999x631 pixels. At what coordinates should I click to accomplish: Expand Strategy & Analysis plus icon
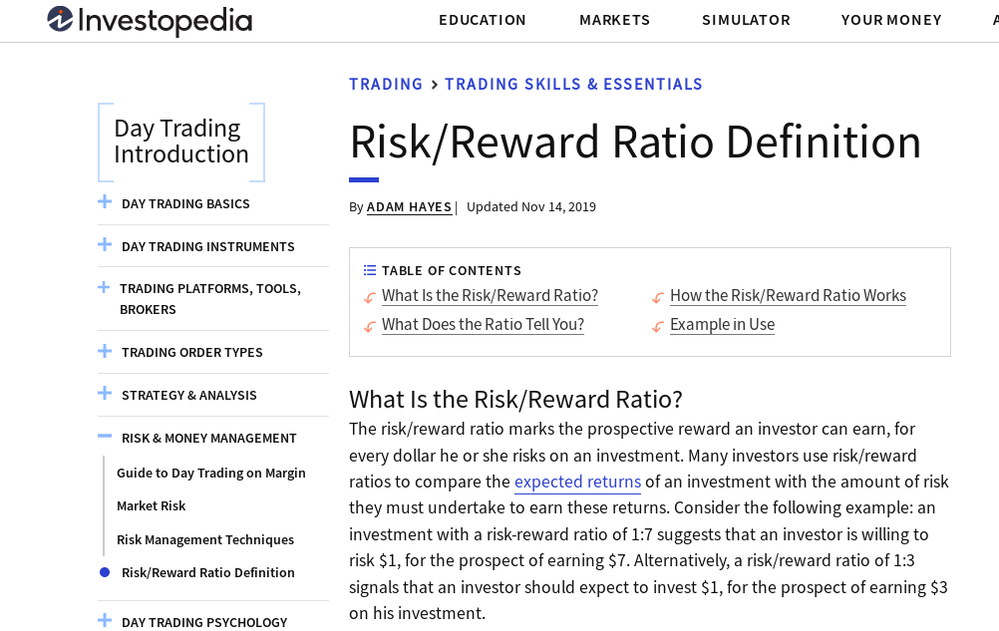104,393
